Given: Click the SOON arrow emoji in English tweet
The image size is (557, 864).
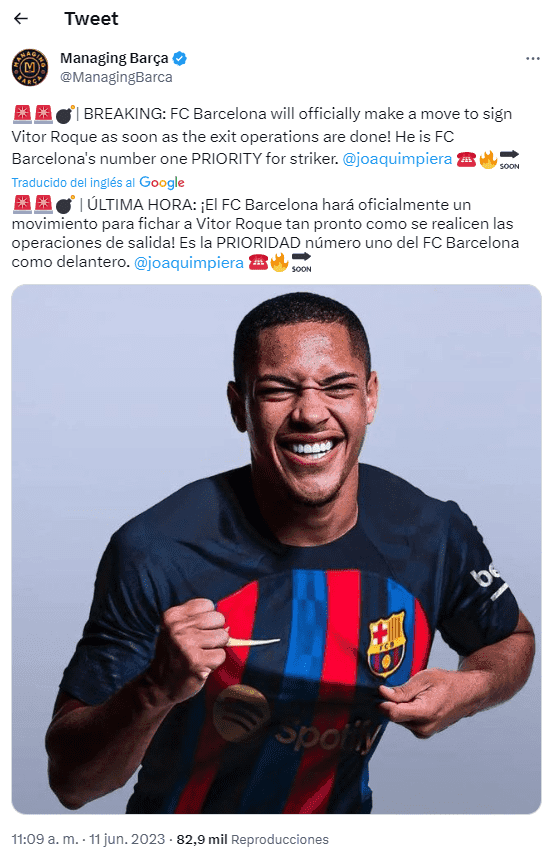Looking at the screenshot, I should 509,159.
